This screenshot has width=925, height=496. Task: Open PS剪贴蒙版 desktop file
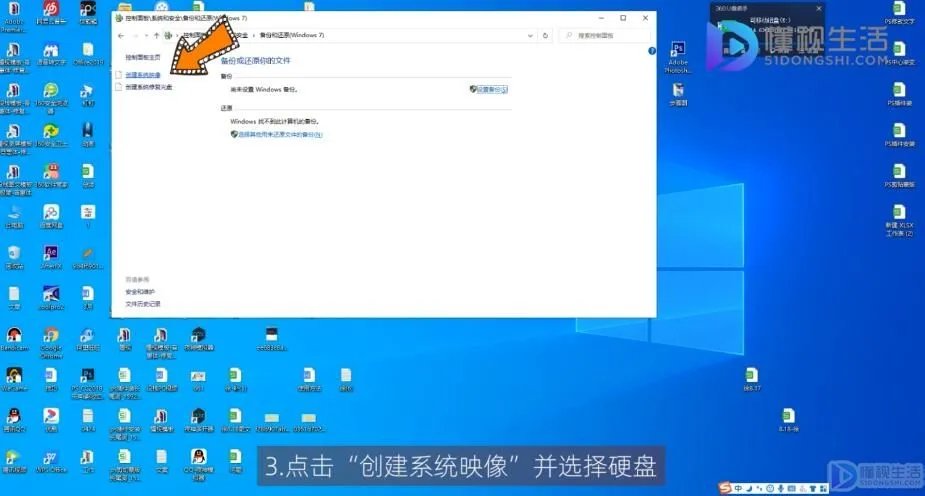pyautogui.click(x=899, y=175)
